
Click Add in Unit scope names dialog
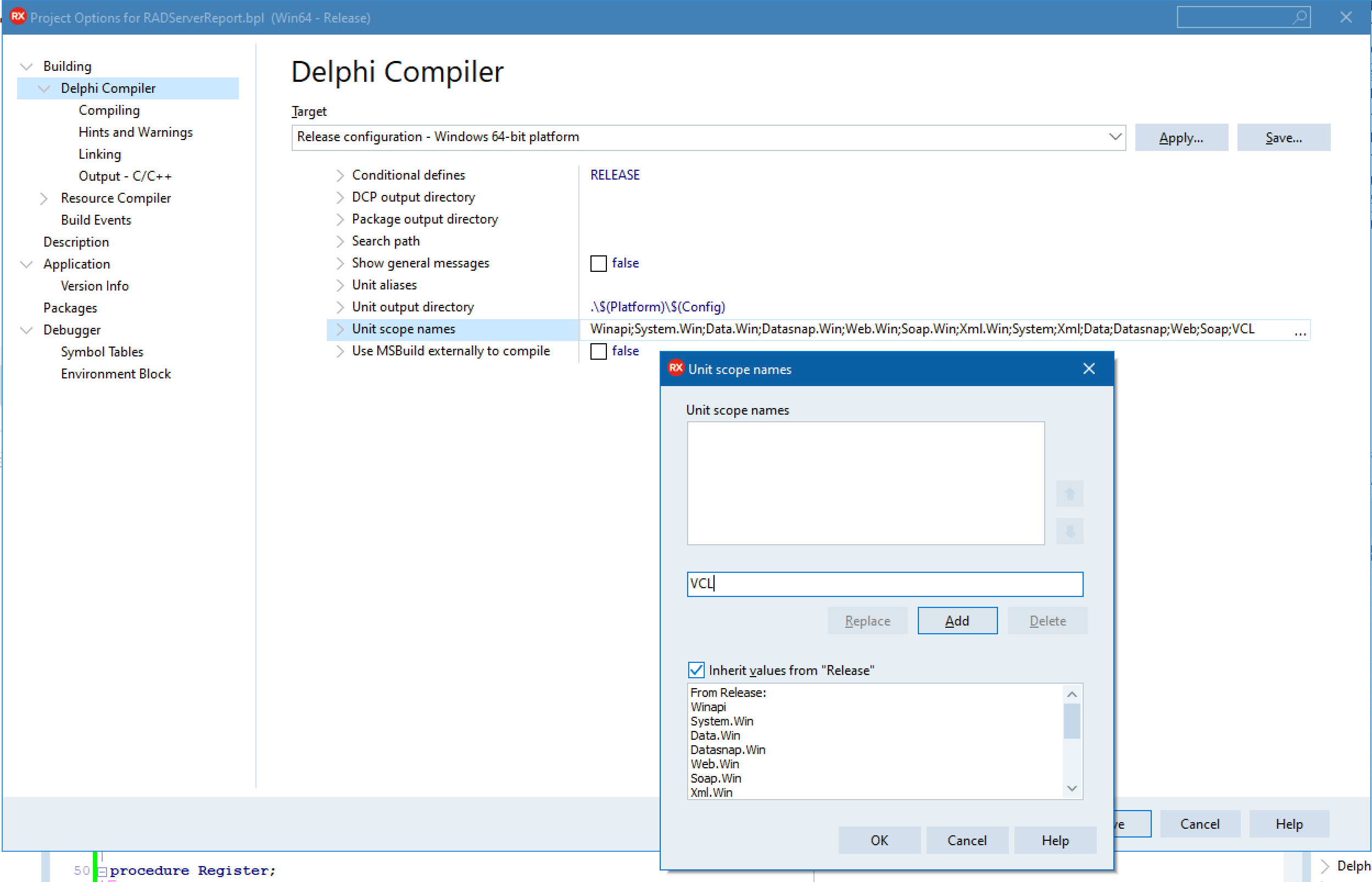[957, 621]
